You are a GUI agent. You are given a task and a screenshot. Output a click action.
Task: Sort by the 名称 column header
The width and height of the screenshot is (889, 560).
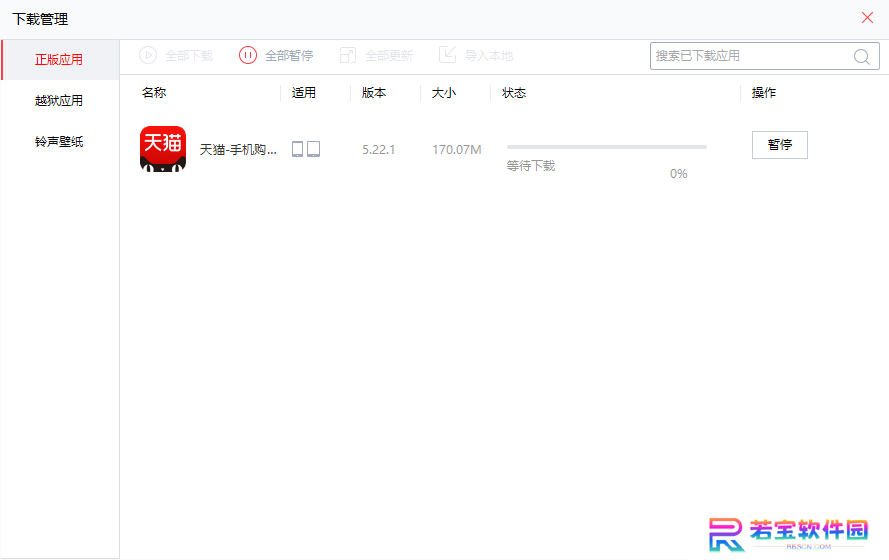(154, 92)
